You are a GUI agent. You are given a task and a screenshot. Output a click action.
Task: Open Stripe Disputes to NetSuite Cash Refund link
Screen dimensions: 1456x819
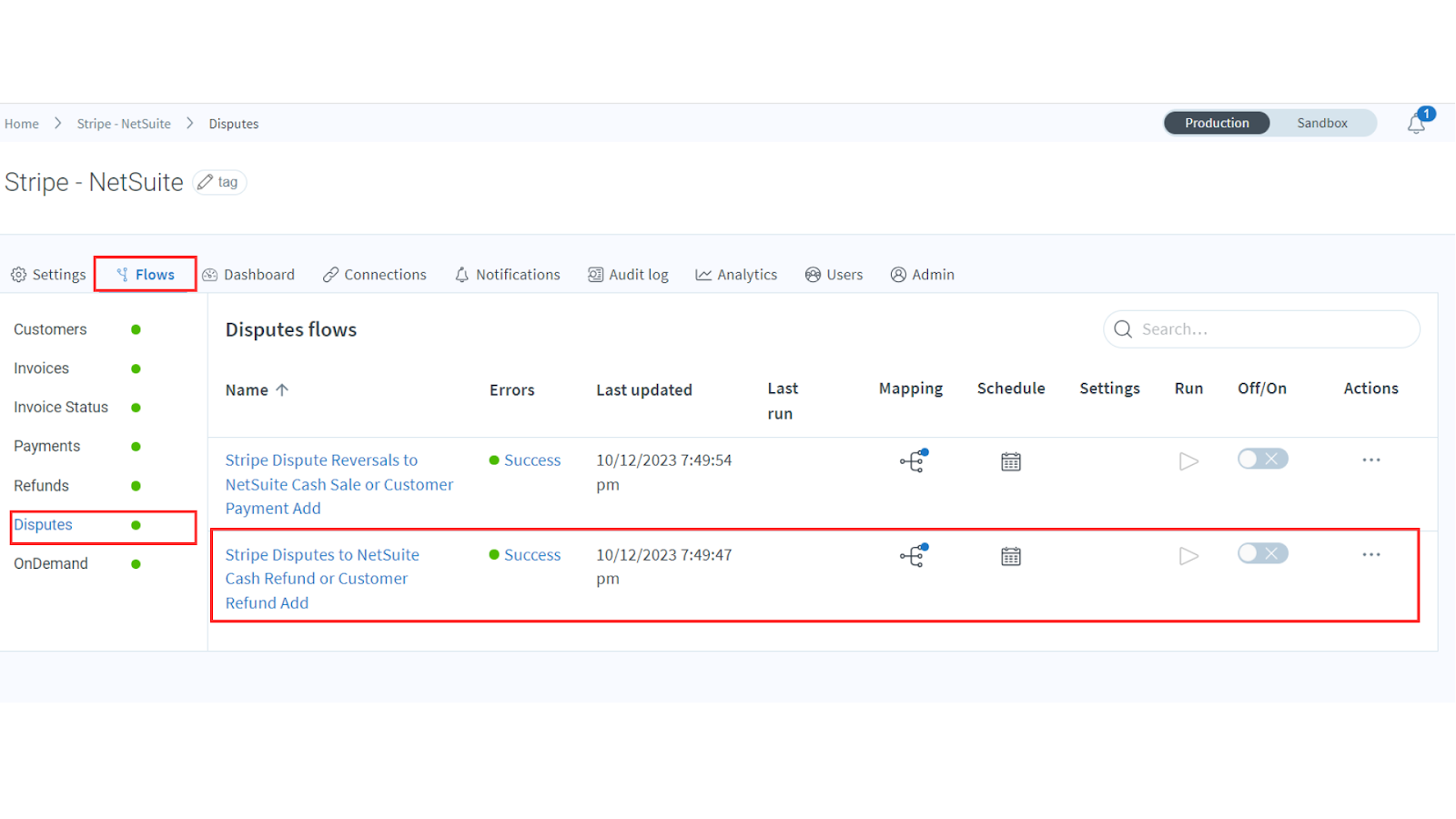point(322,579)
